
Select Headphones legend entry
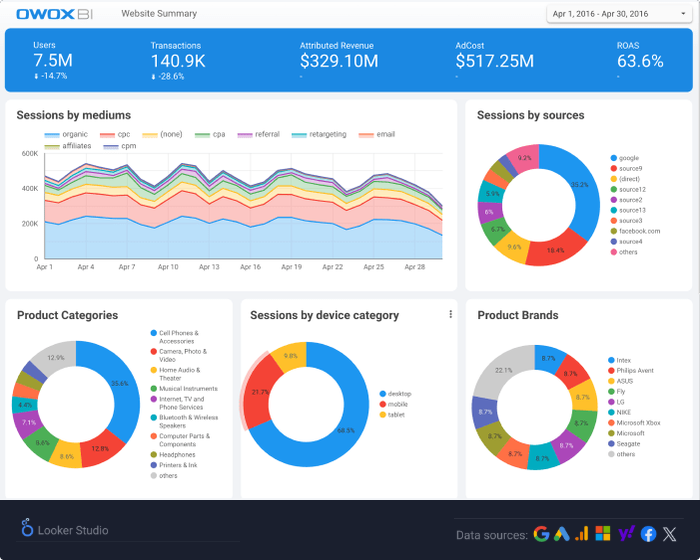(x=173, y=455)
